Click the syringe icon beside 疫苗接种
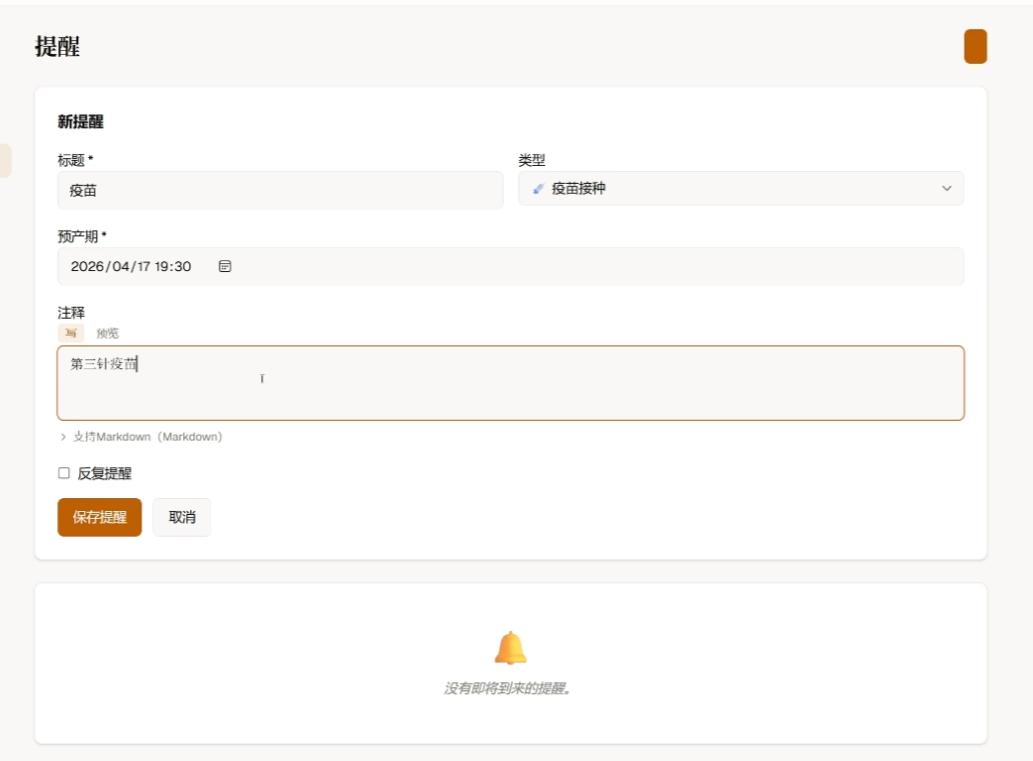1033x761 pixels. tap(538, 188)
